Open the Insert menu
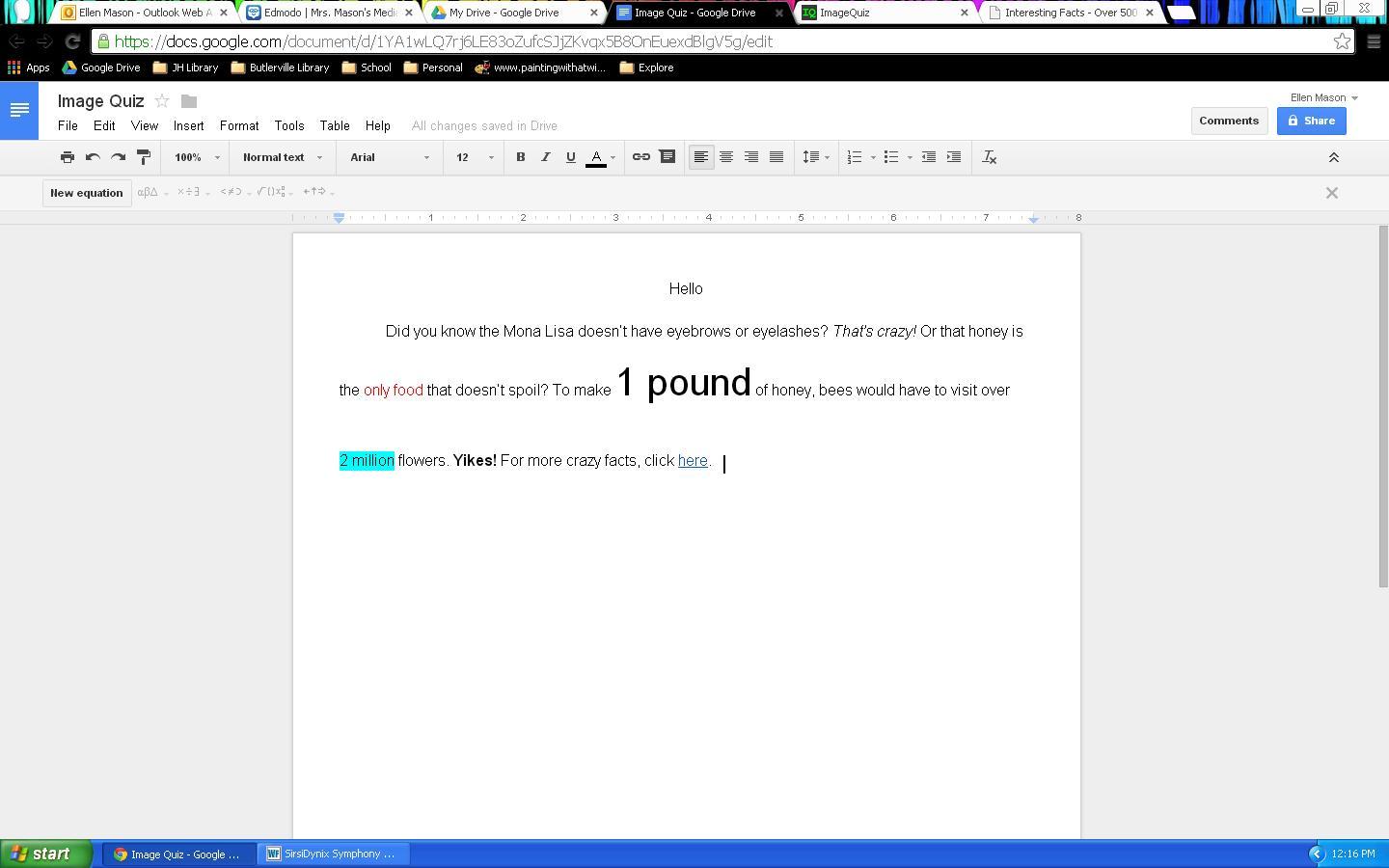 pos(188,125)
